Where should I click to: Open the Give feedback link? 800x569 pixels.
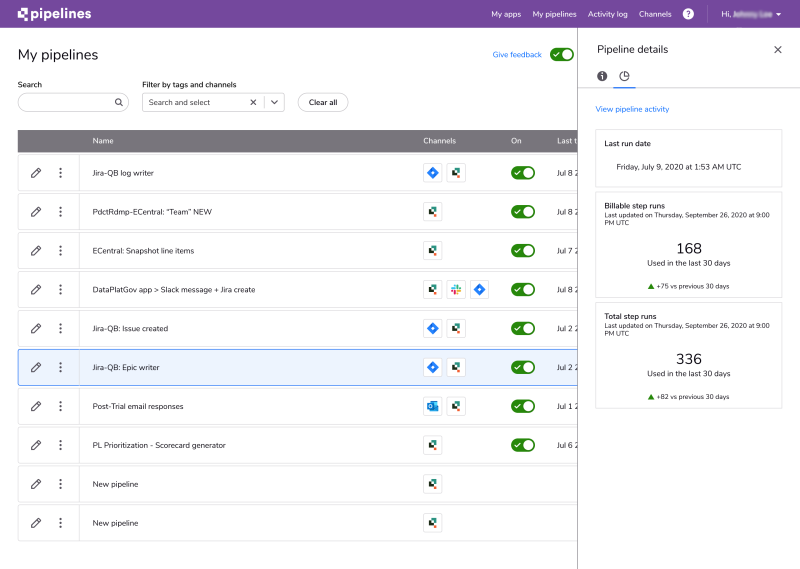(x=517, y=55)
